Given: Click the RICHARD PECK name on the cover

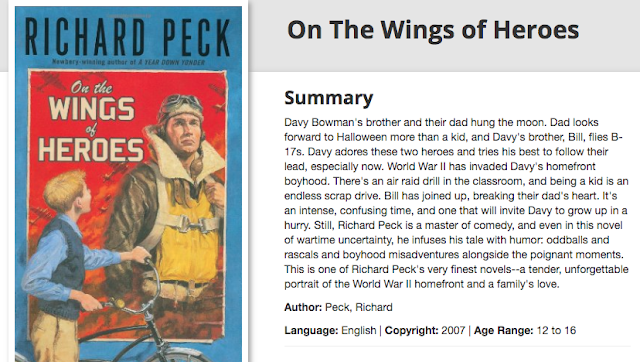Looking at the screenshot, I should click(128, 38).
